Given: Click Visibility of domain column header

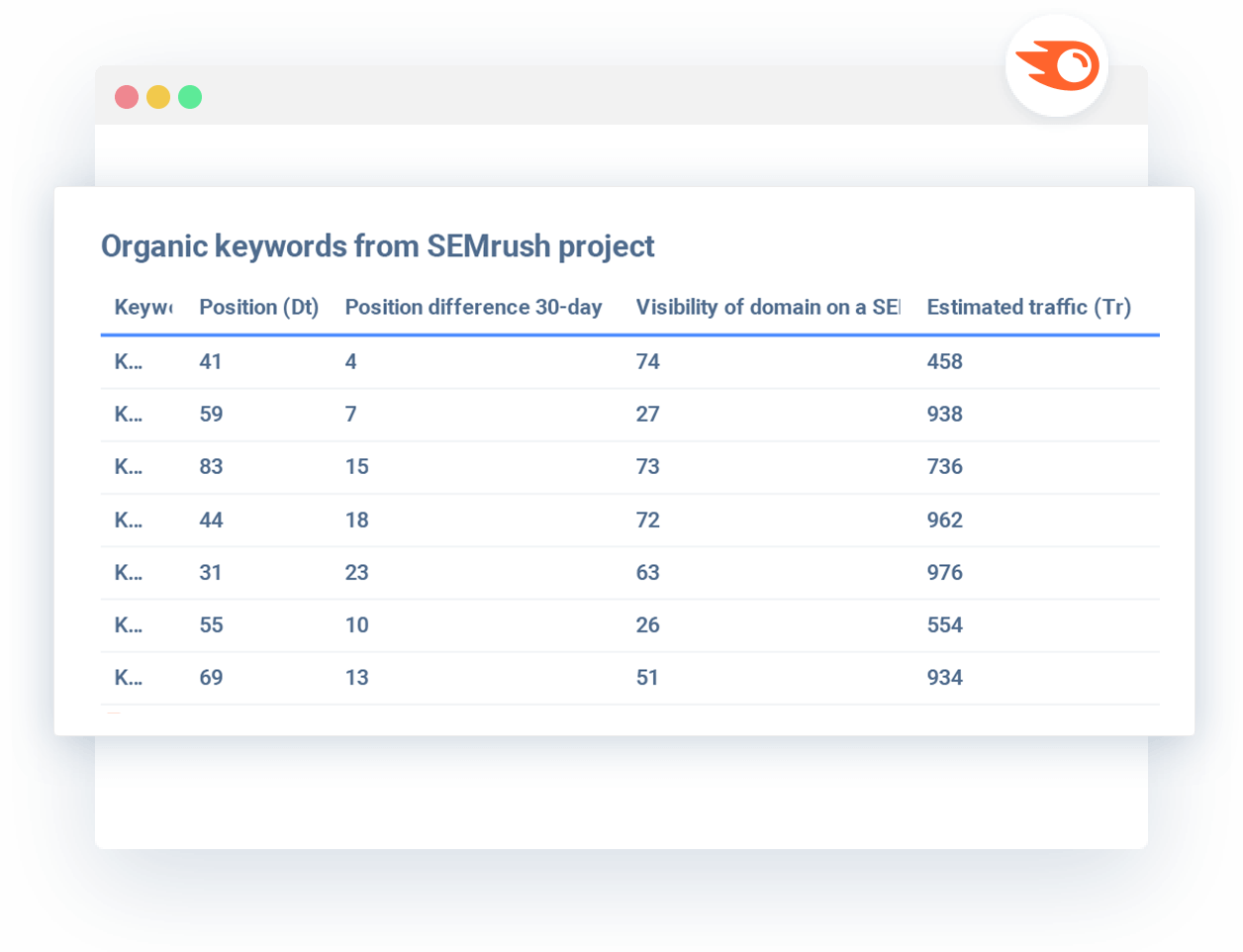Looking at the screenshot, I should 768,307.
